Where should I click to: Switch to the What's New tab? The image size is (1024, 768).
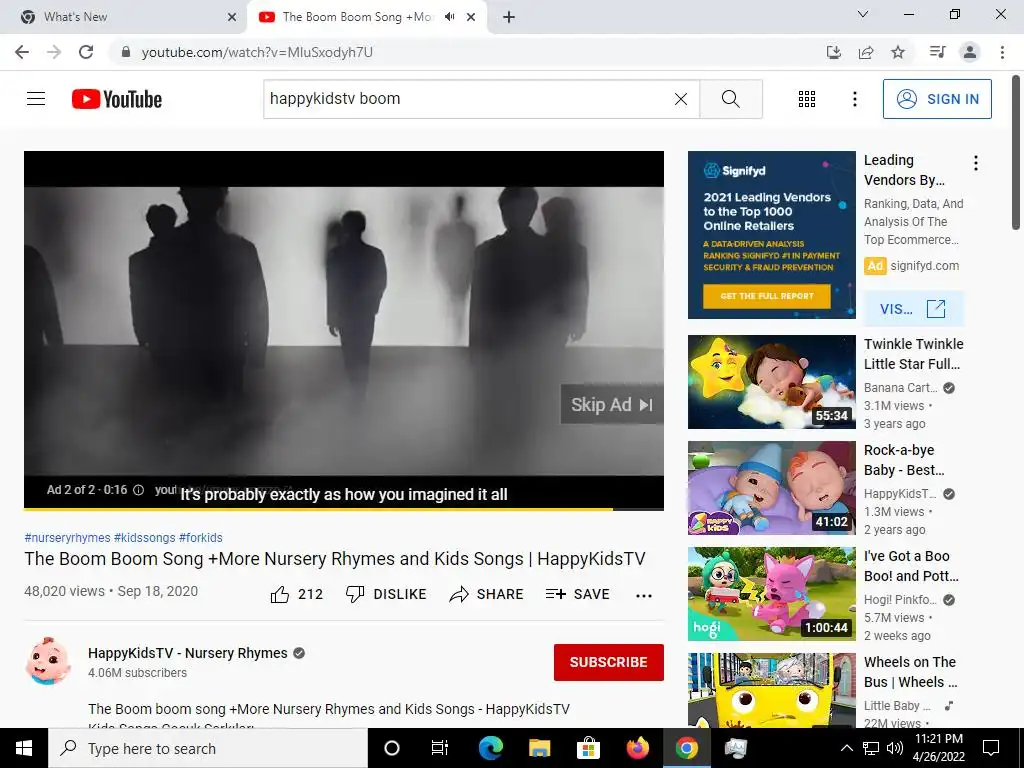123,17
